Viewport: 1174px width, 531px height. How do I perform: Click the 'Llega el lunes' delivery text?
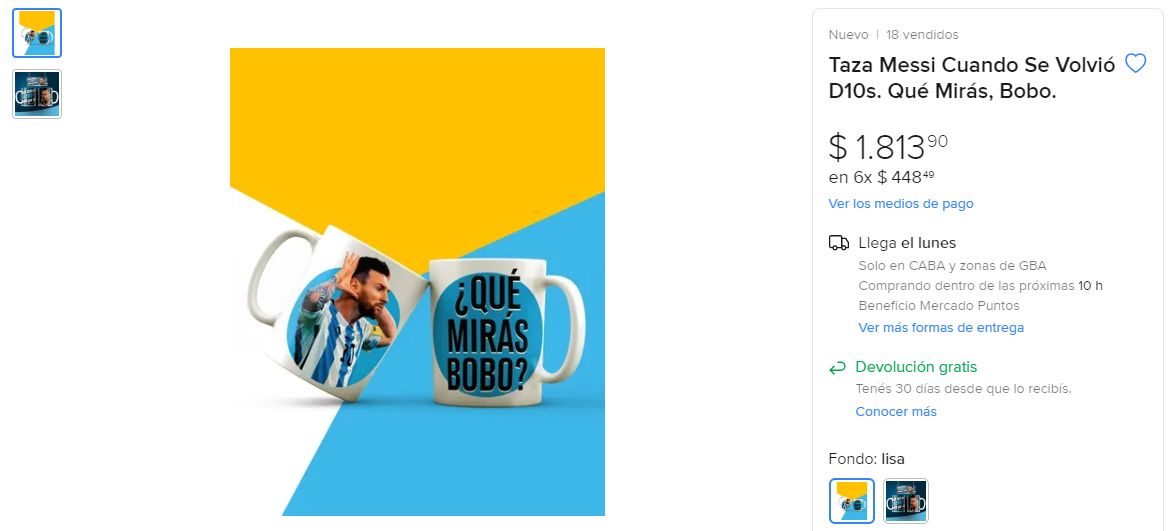coord(907,243)
